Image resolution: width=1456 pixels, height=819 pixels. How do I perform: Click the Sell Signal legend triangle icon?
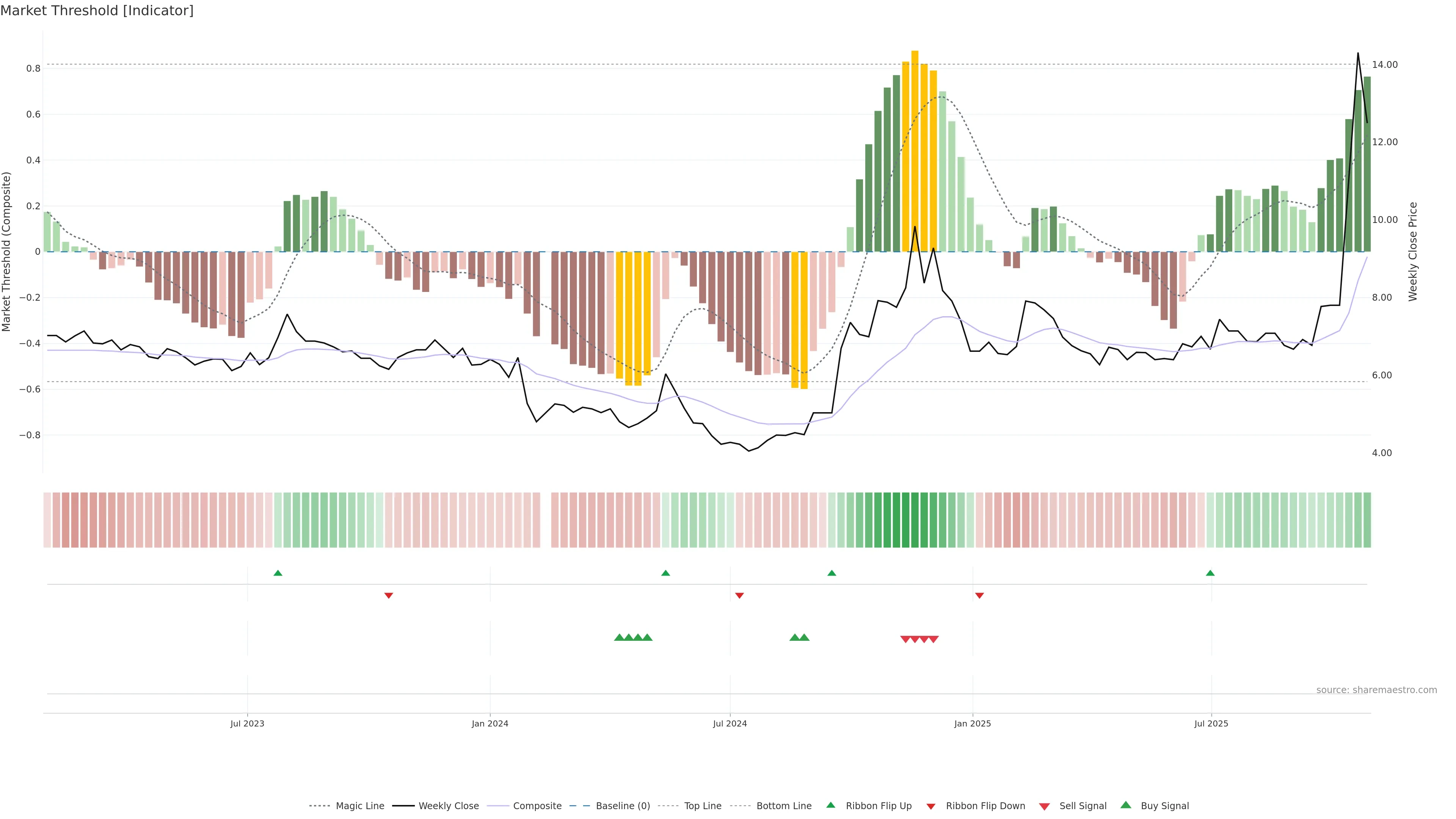[x=1044, y=806]
